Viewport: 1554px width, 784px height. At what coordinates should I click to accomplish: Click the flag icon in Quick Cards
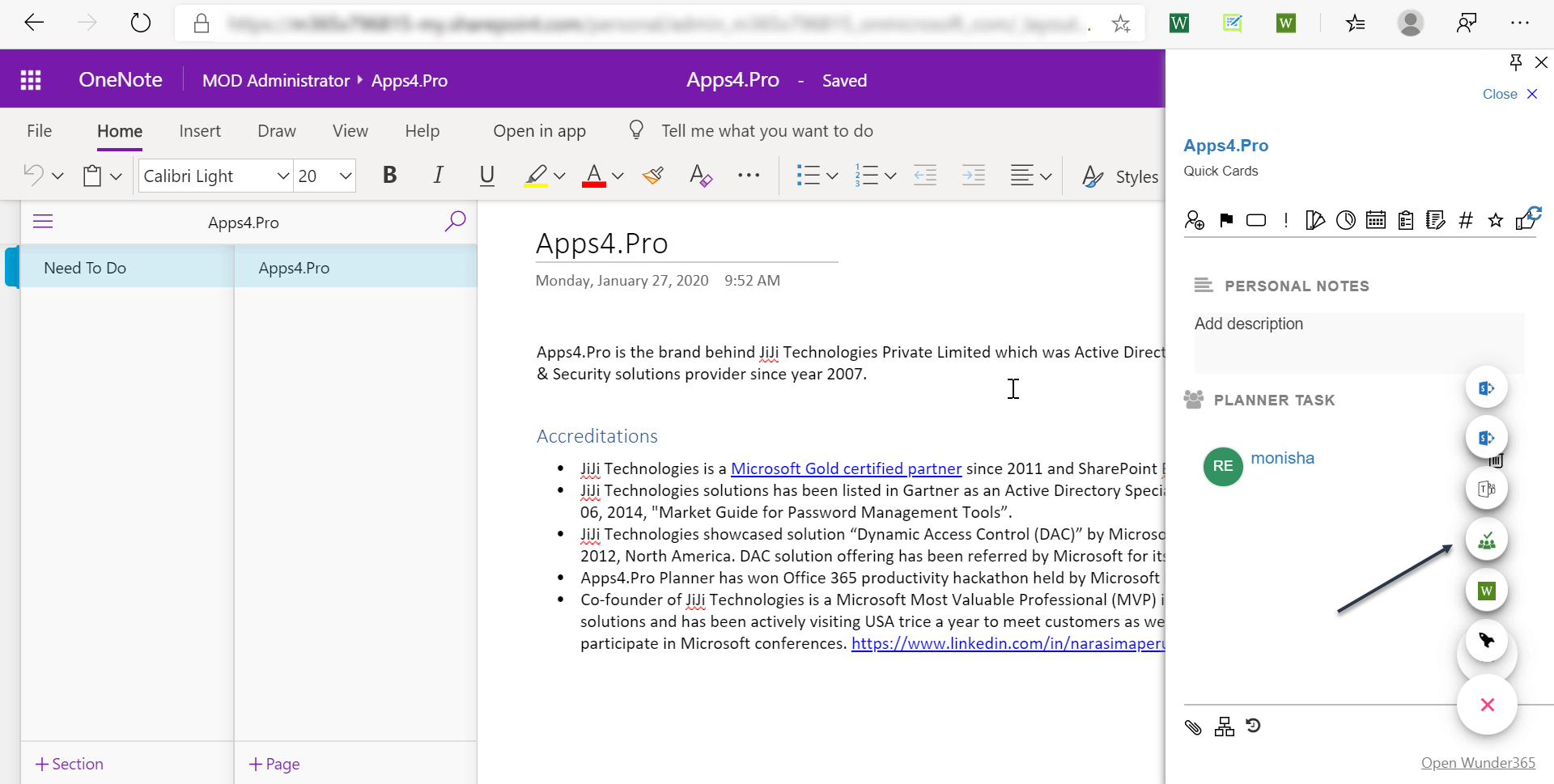(1226, 220)
